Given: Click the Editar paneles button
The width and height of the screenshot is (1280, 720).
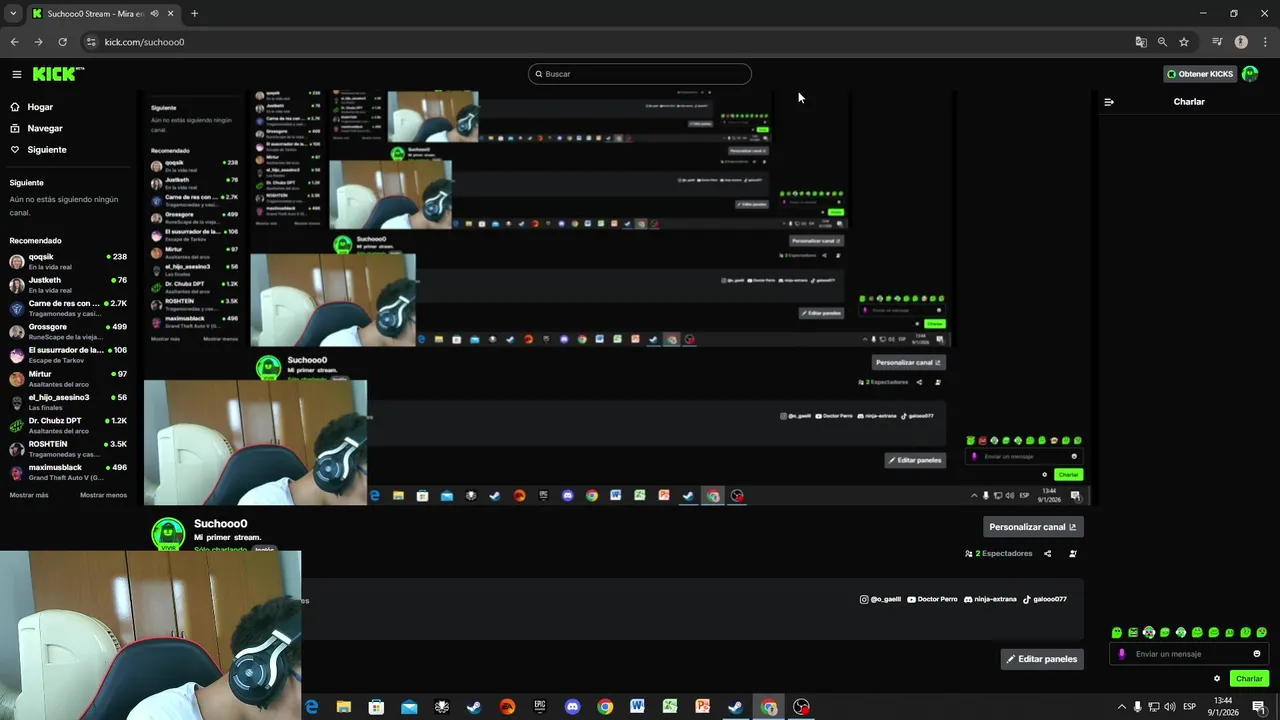Looking at the screenshot, I should (1042, 659).
